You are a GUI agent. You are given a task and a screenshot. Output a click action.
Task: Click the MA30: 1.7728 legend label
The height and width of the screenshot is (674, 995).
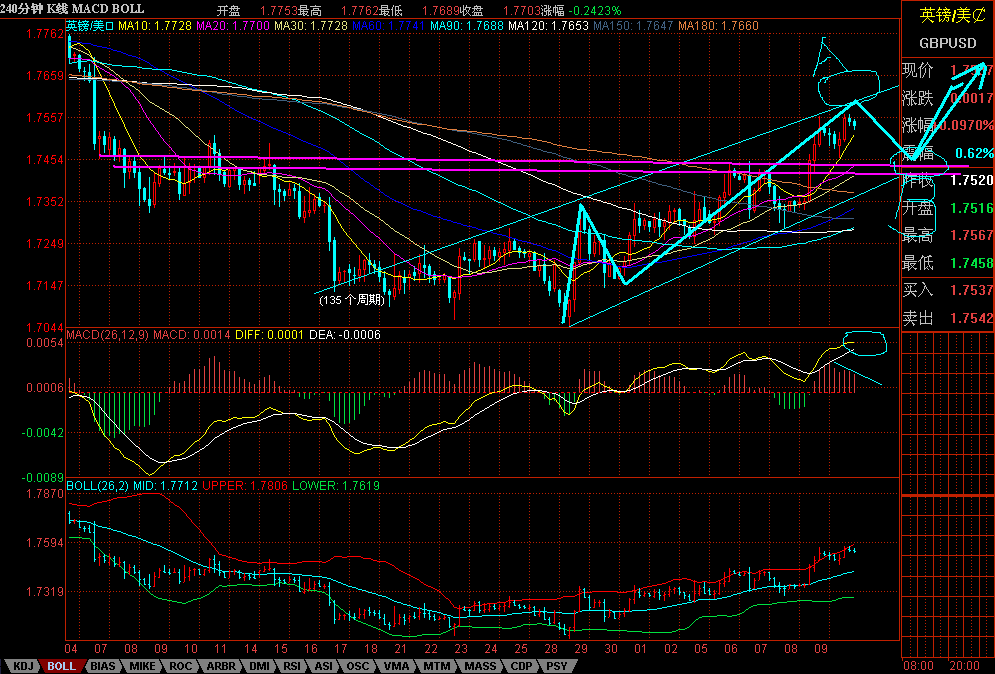click(x=311, y=26)
